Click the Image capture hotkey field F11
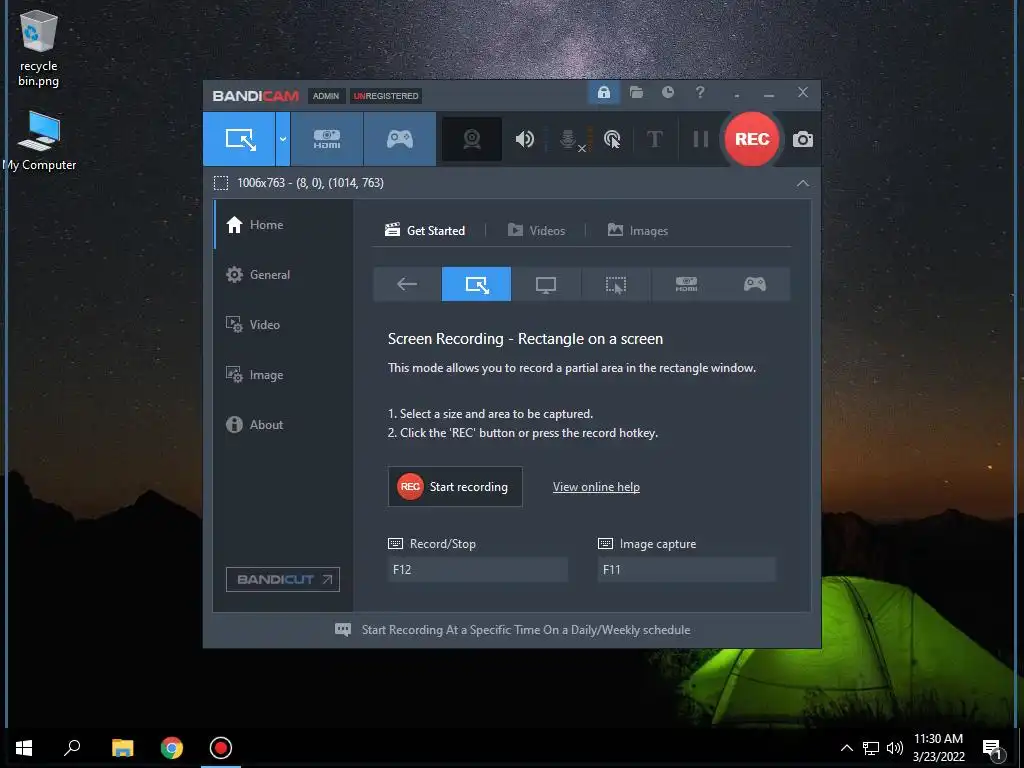1024x768 pixels. (x=686, y=569)
